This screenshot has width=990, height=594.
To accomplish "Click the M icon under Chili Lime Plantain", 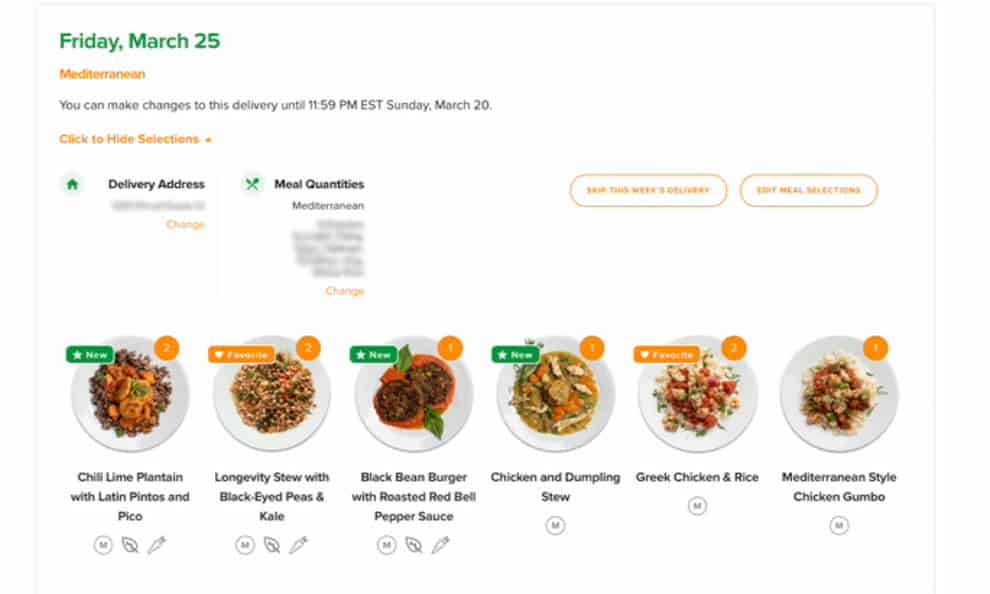I will (x=103, y=544).
